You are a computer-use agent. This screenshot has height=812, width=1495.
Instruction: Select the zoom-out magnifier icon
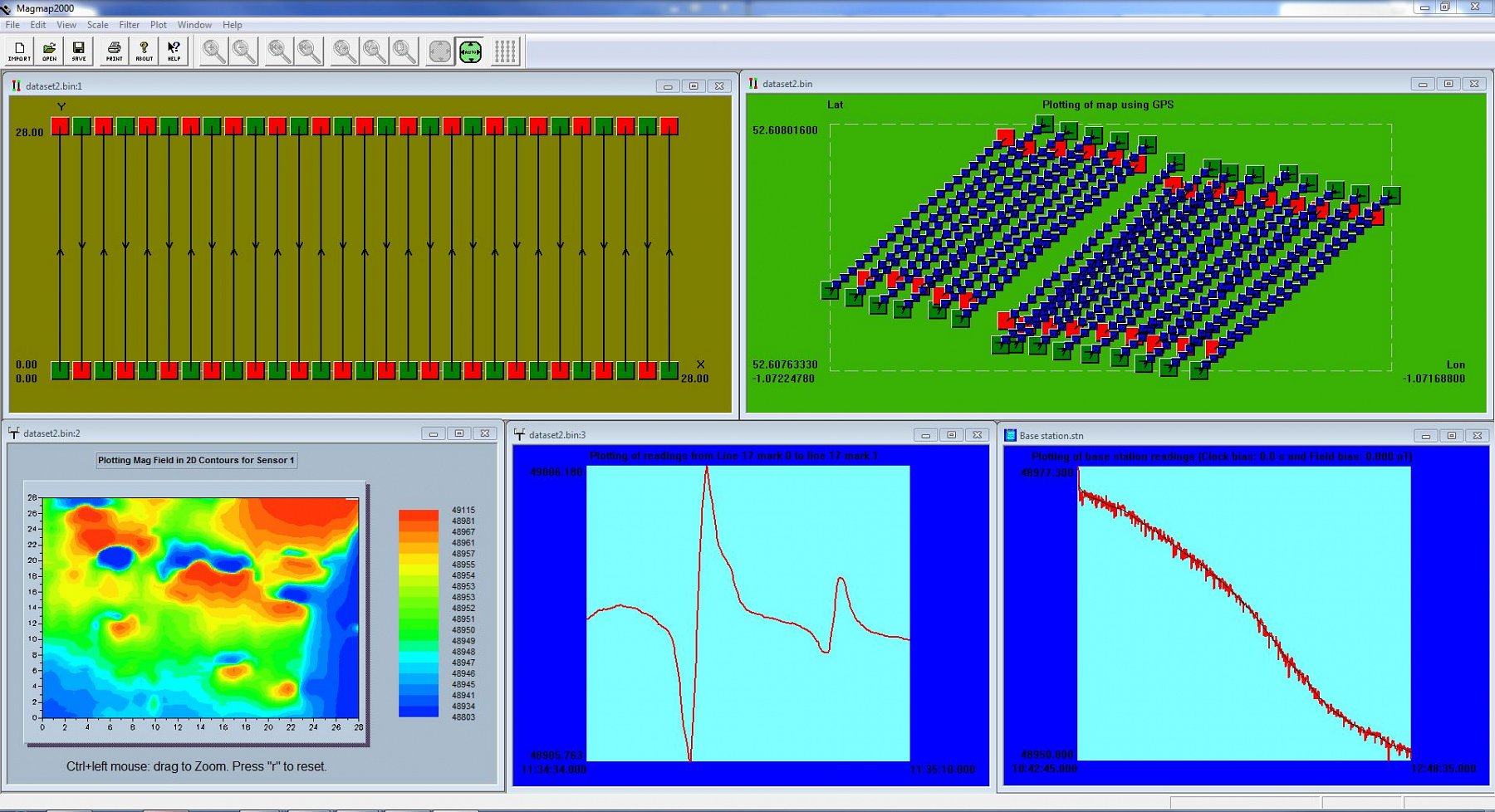point(243,50)
